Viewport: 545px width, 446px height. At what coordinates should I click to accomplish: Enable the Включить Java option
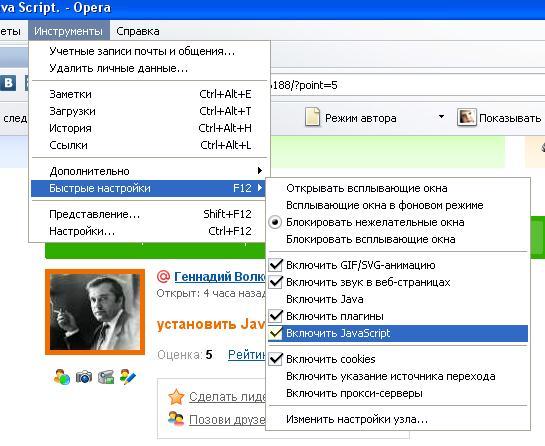398,299
